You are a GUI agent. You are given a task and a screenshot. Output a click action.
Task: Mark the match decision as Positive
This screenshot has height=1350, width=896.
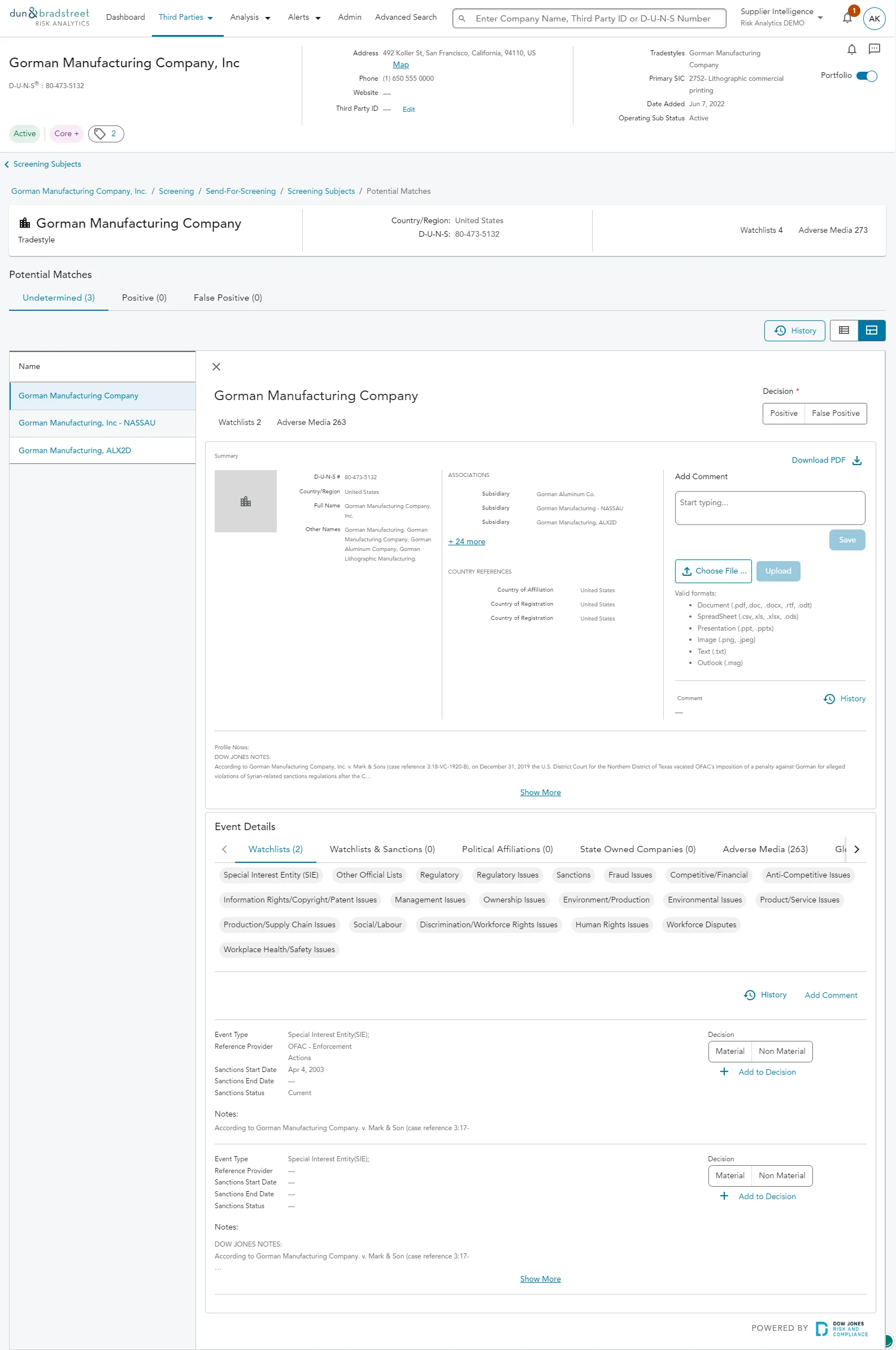784,413
